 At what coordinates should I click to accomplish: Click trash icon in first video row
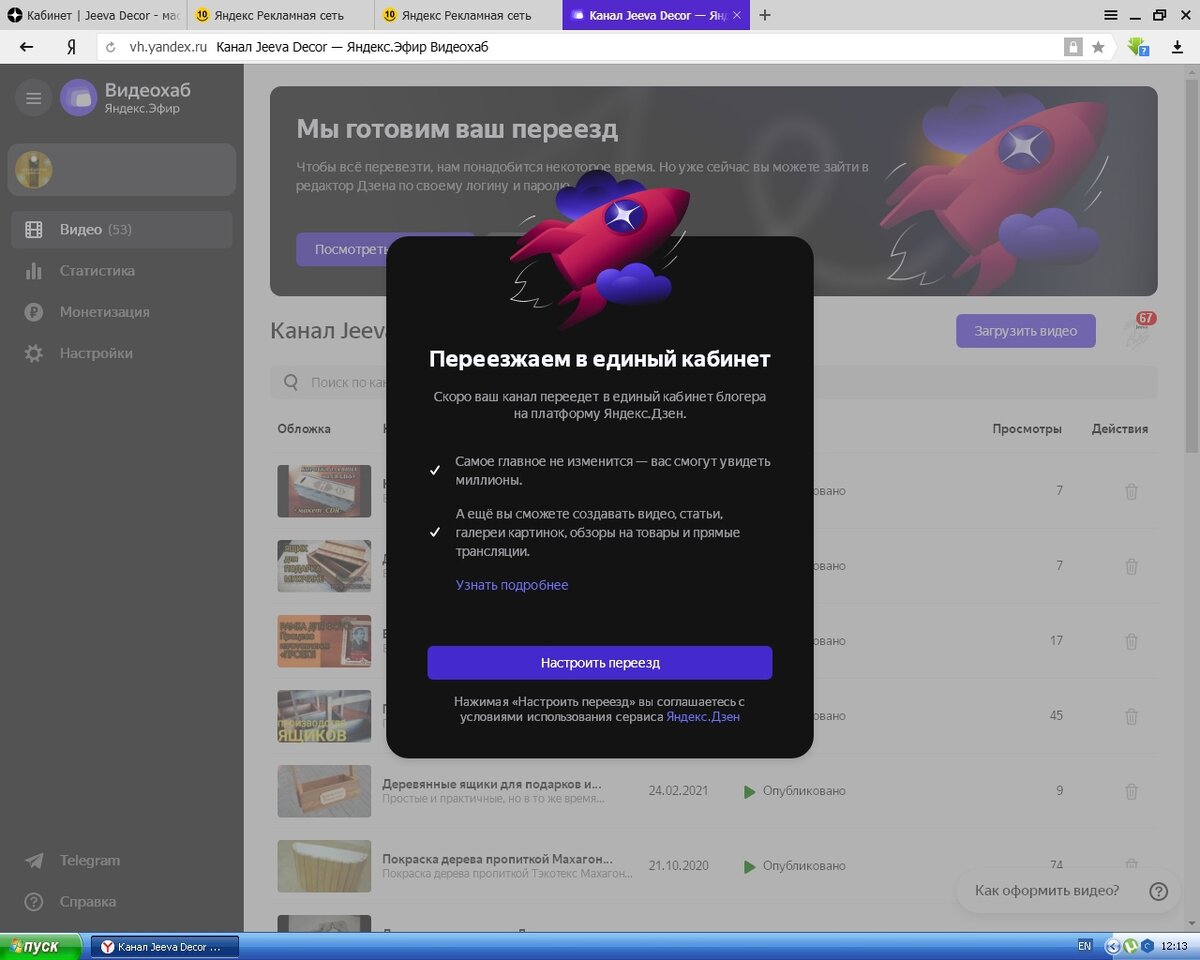(x=1131, y=491)
